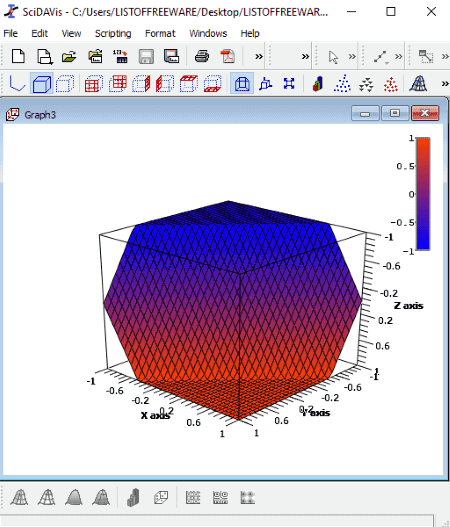Image resolution: width=450 pixels, height=527 pixels.
Task: Minimize the Graph3 subwindow
Action: pos(365,114)
